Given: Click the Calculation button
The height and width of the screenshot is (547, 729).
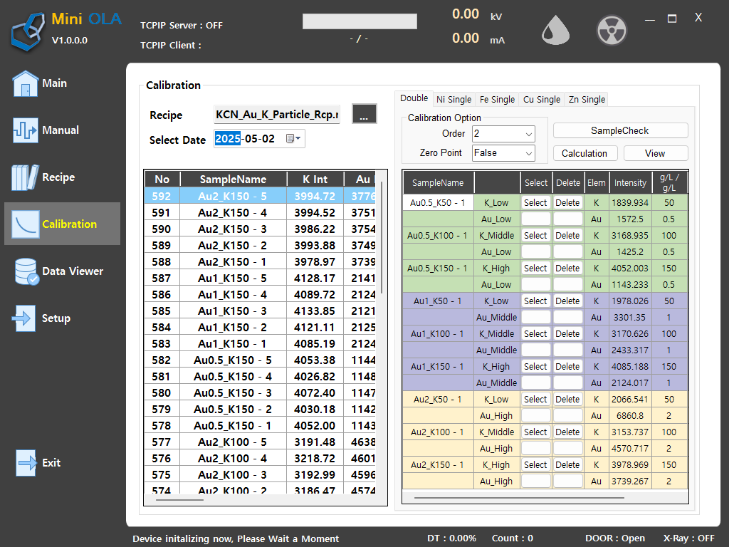Looking at the screenshot, I should [585, 153].
